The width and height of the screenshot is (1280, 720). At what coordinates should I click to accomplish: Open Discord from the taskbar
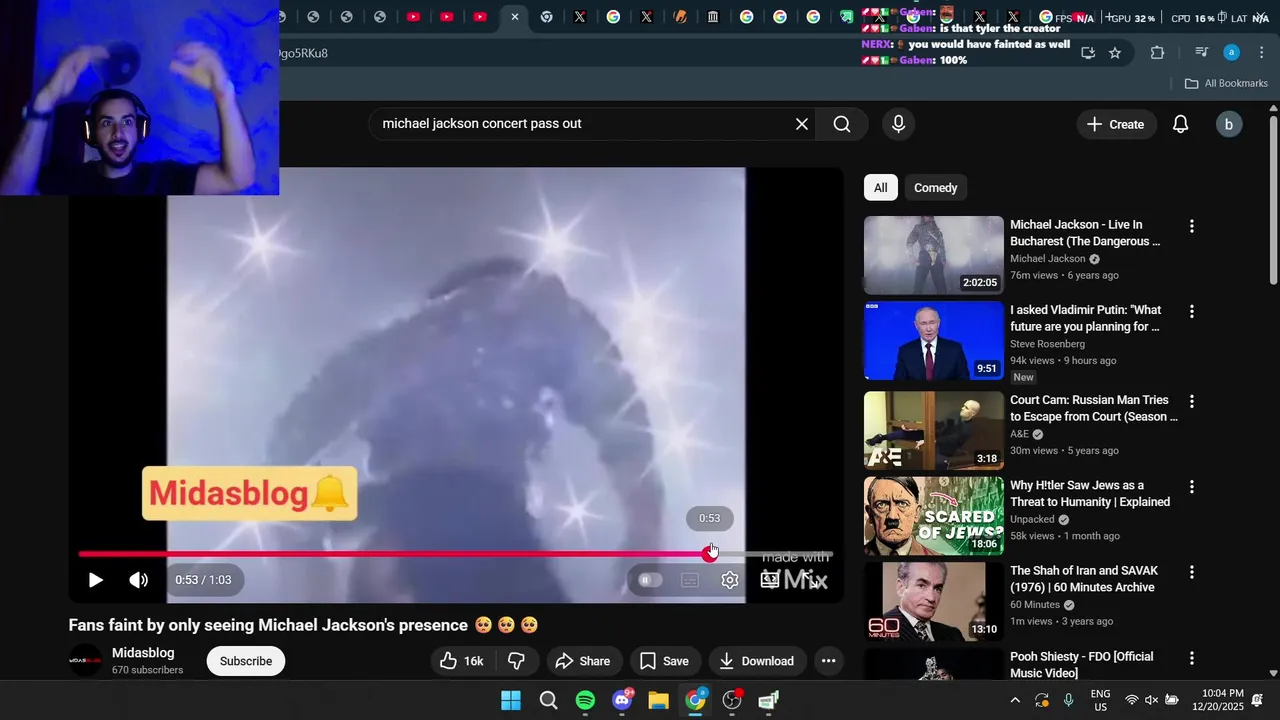click(622, 700)
